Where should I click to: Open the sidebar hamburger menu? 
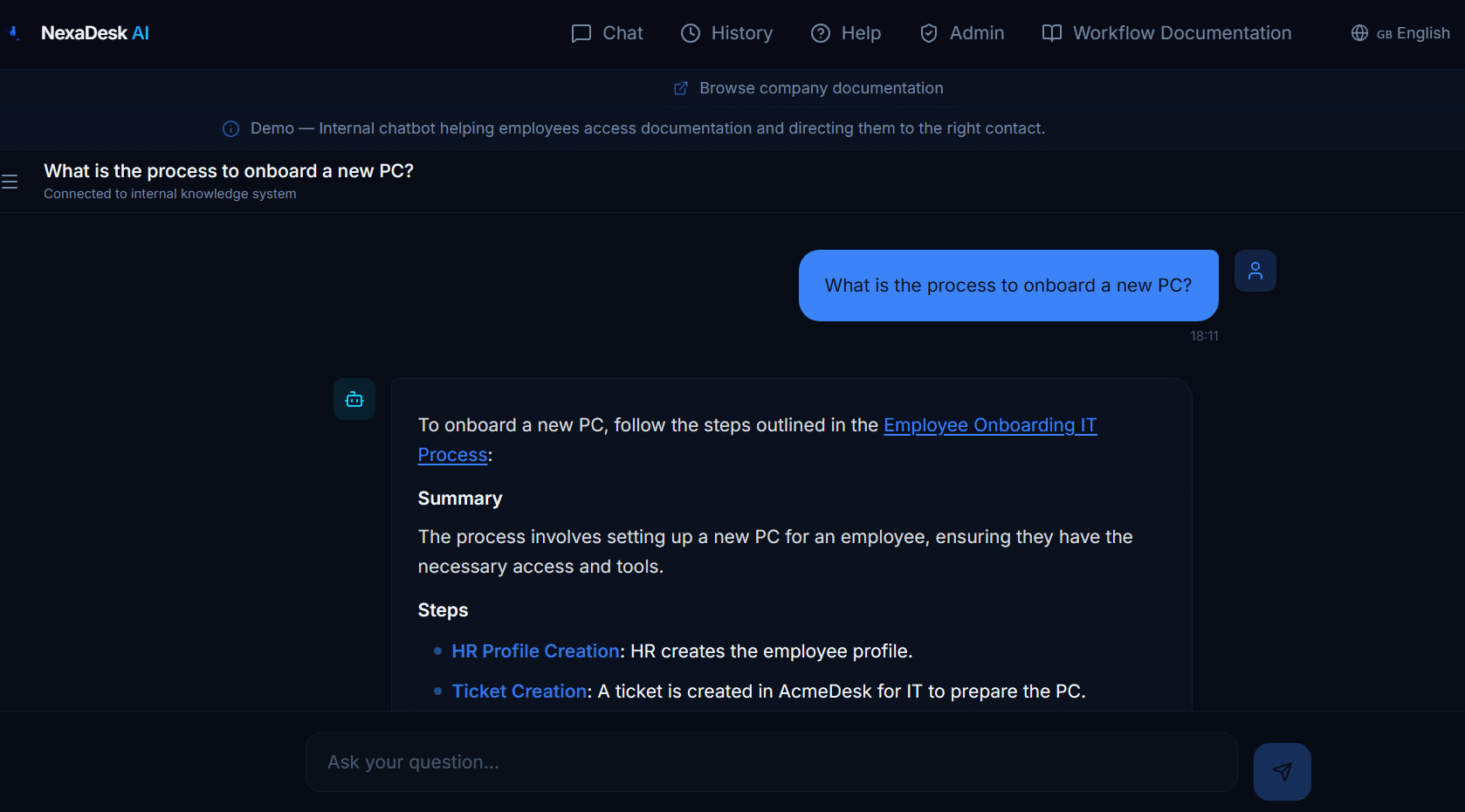coord(10,182)
